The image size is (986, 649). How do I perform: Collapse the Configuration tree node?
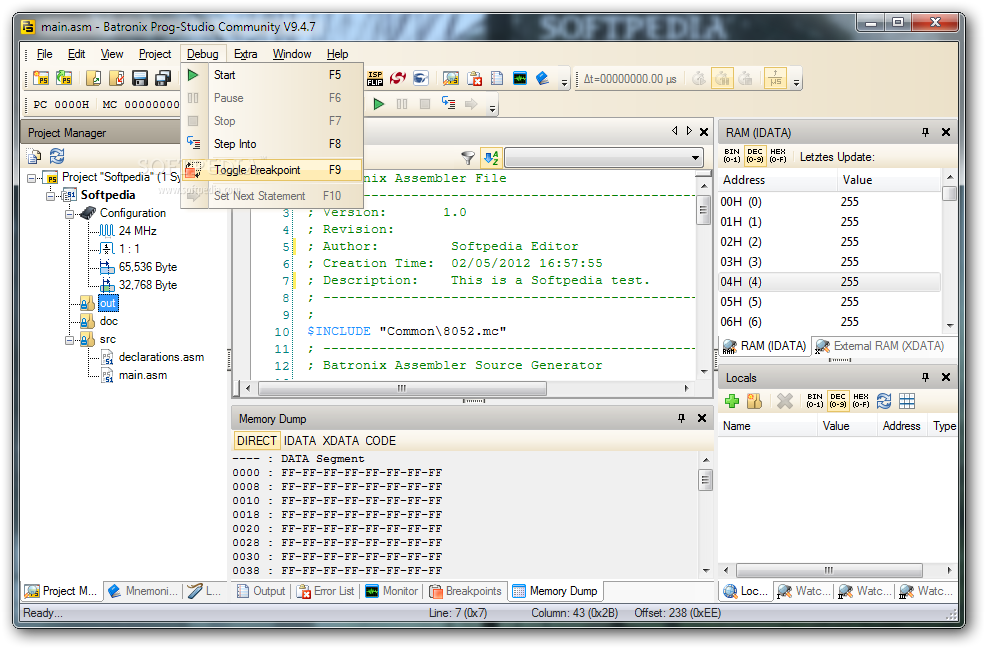click(x=69, y=214)
